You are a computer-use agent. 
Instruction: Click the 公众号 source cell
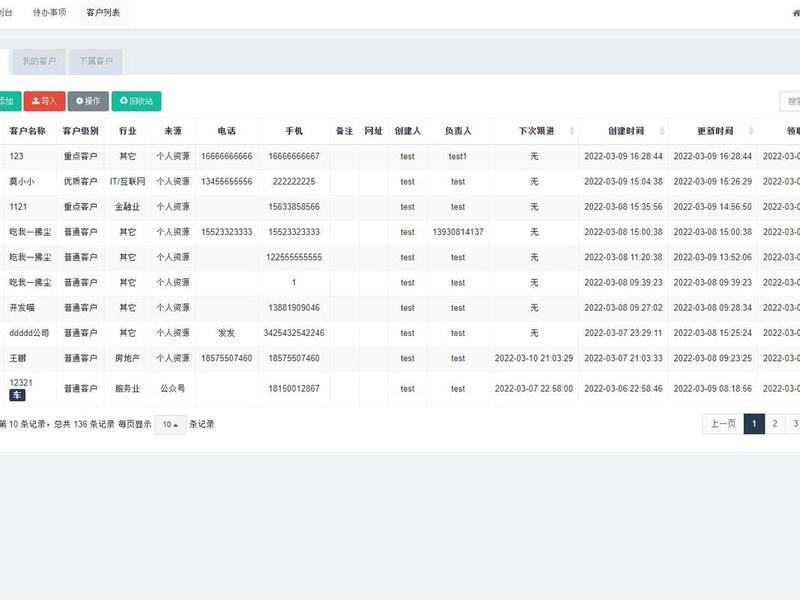pos(173,389)
